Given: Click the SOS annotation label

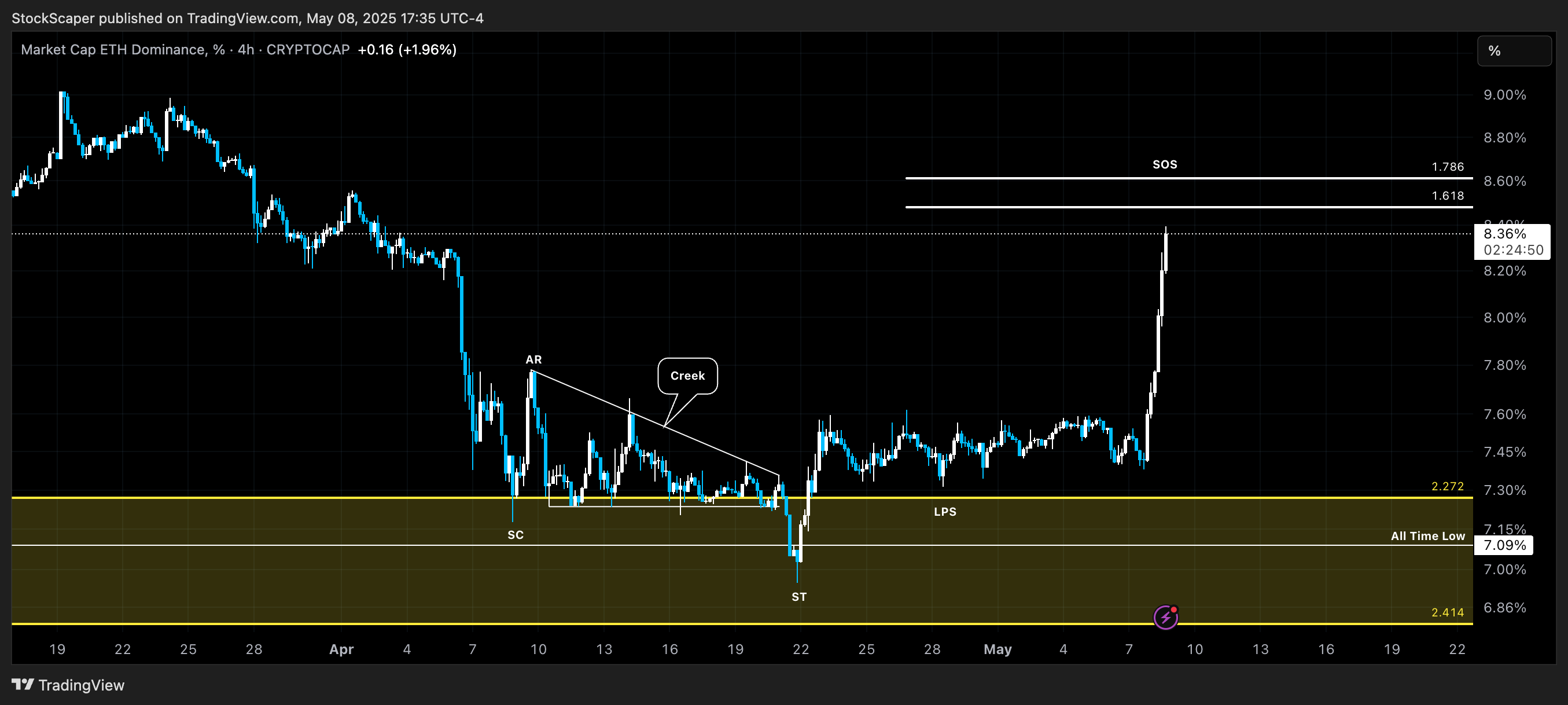Looking at the screenshot, I should coord(1165,164).
